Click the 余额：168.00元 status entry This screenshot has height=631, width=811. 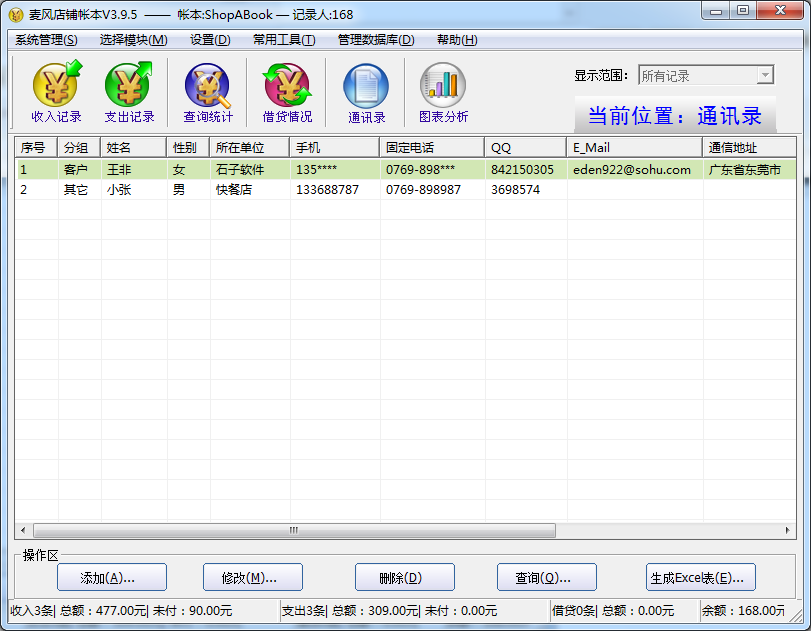[x=743, y=611]
